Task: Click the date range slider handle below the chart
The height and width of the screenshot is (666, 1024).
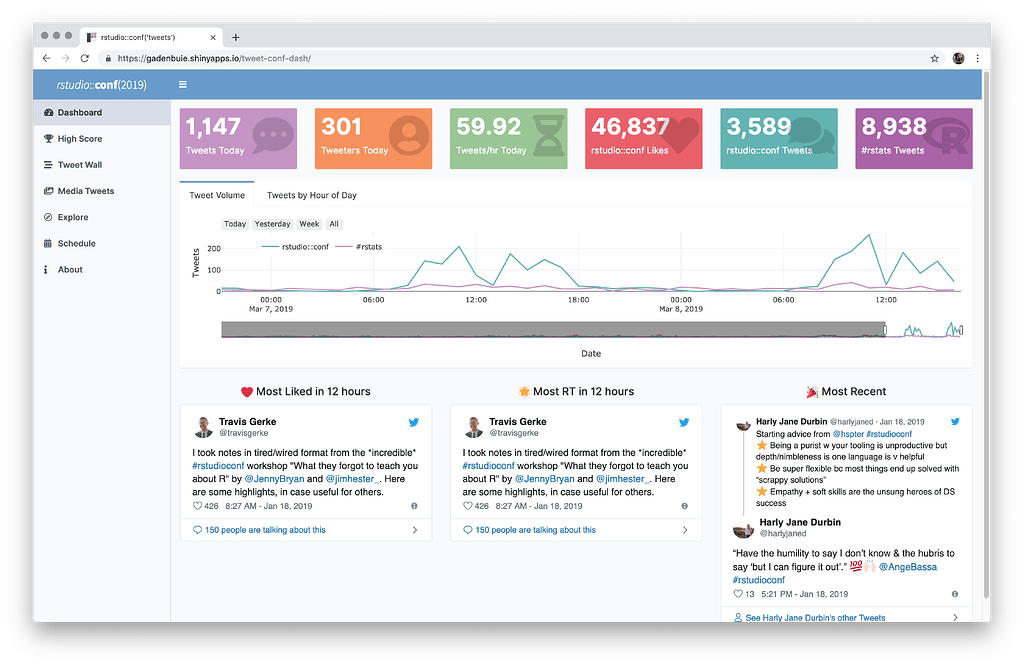Action: (884, 329)
